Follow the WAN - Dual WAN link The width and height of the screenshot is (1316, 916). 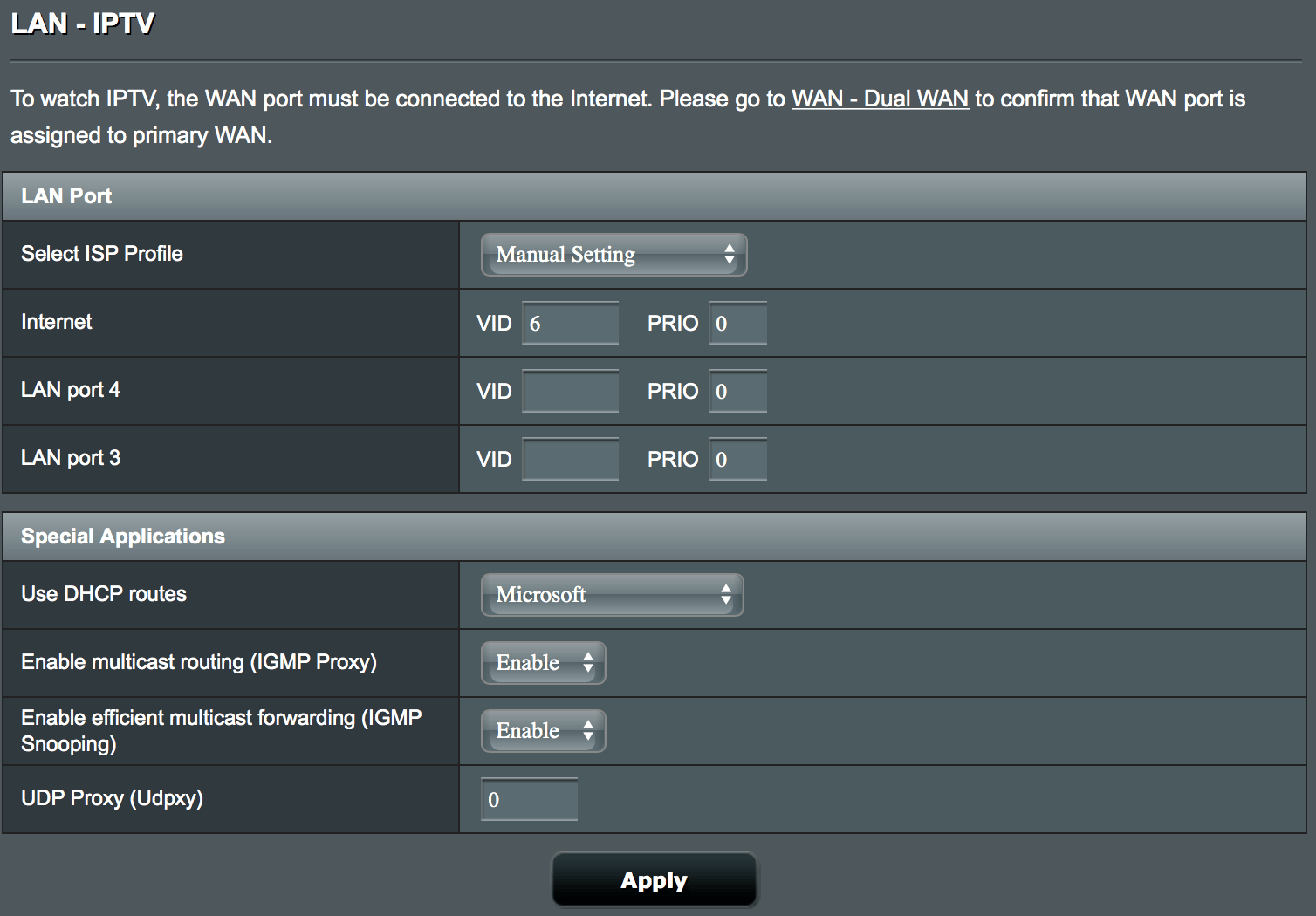880,99
